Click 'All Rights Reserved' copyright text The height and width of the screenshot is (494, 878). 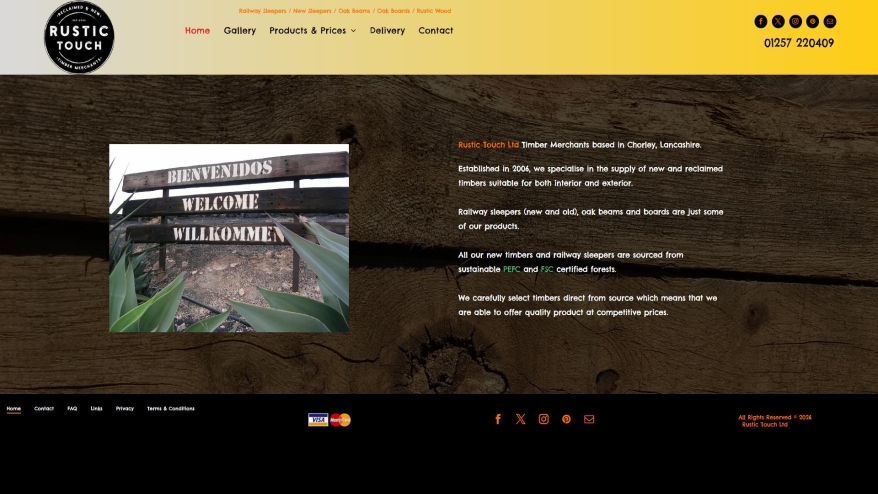tap(774, 421)
